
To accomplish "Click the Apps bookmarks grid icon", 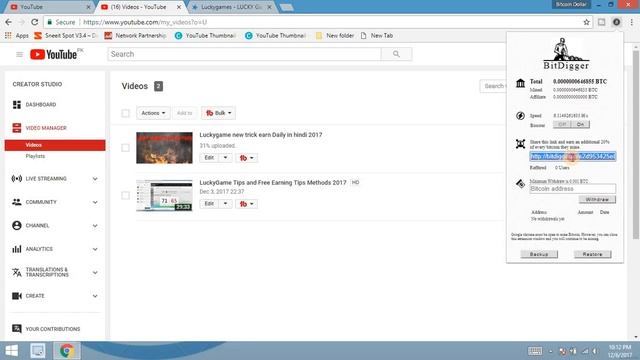I will [x=8, y=36].
